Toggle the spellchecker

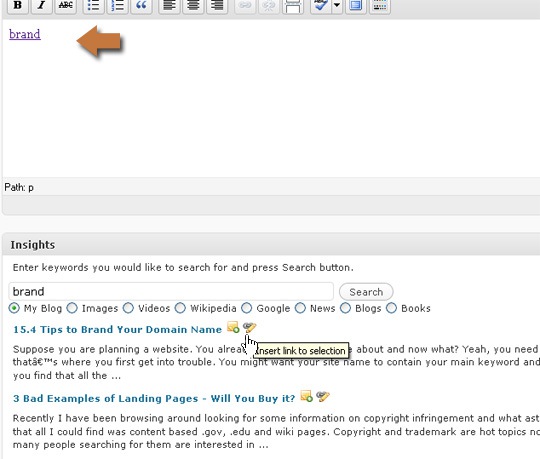click(x=321, y=6)
